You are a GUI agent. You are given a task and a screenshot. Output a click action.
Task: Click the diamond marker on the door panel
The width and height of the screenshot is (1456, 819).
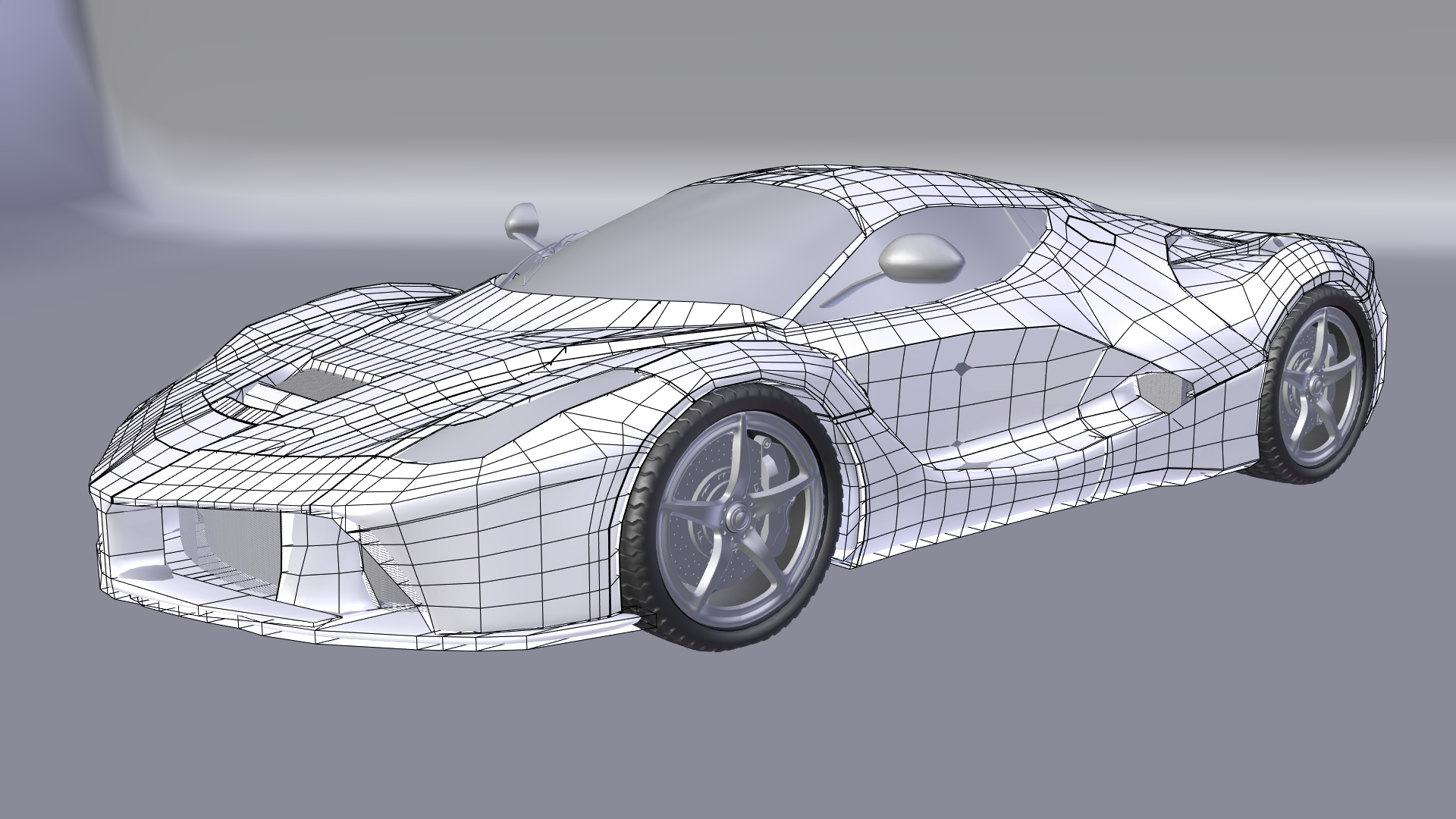tap(962, 369)
